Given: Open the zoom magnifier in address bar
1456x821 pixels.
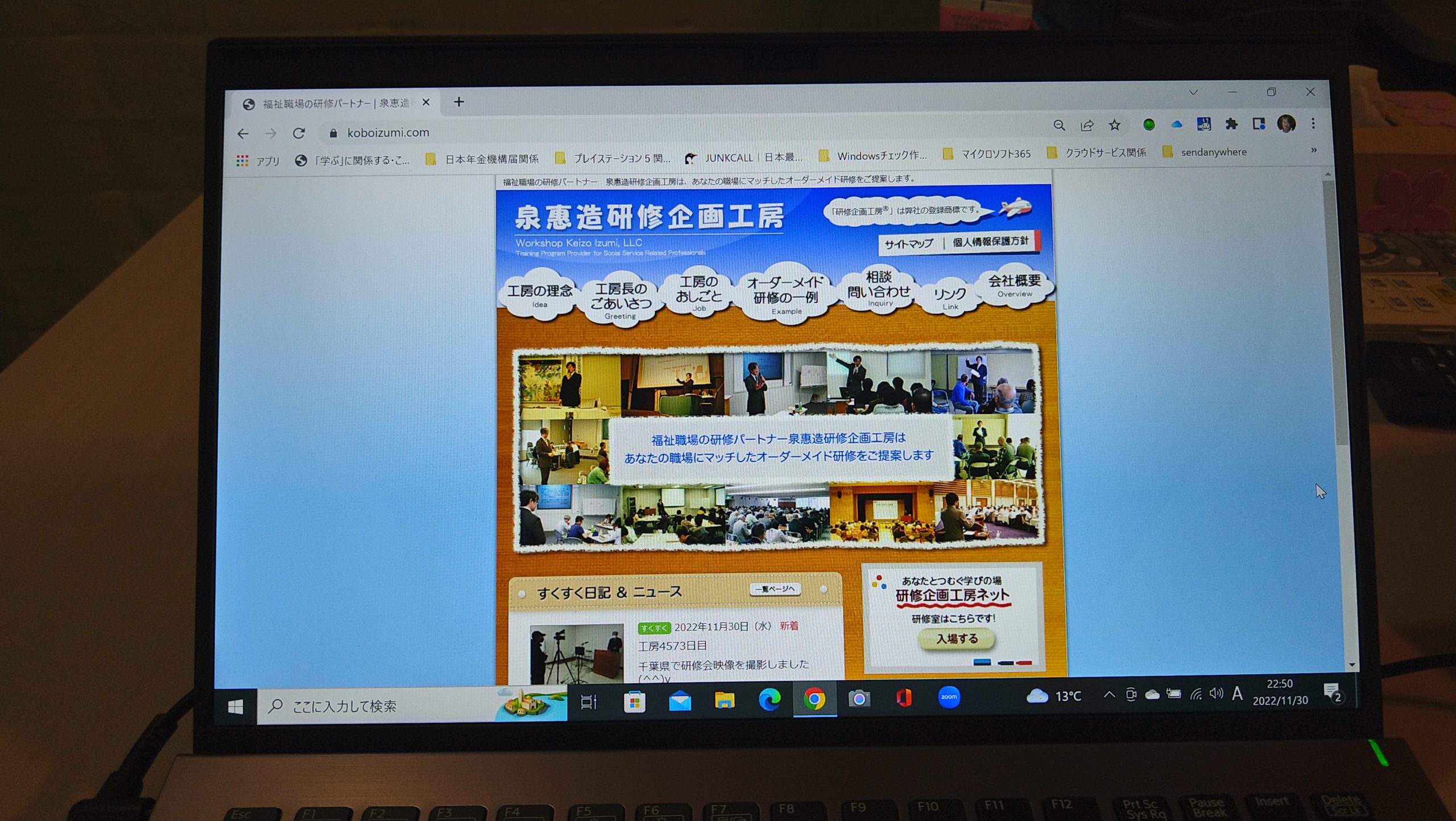Looking at the screenshot, I should [1058, 125].
